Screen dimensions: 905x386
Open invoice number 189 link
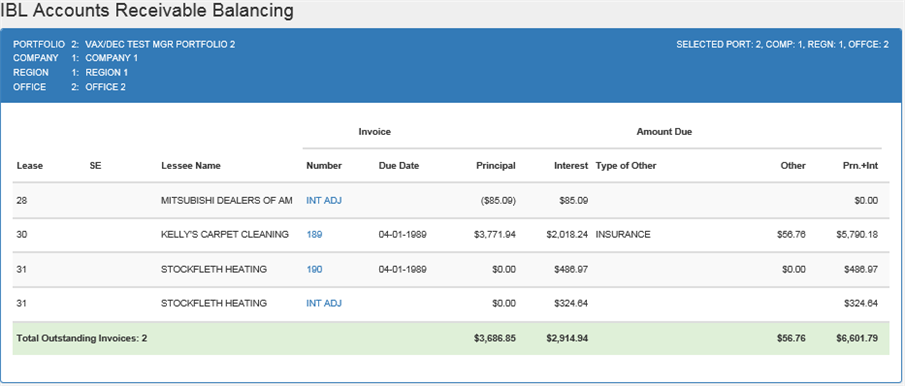click(x=314, y=235)
